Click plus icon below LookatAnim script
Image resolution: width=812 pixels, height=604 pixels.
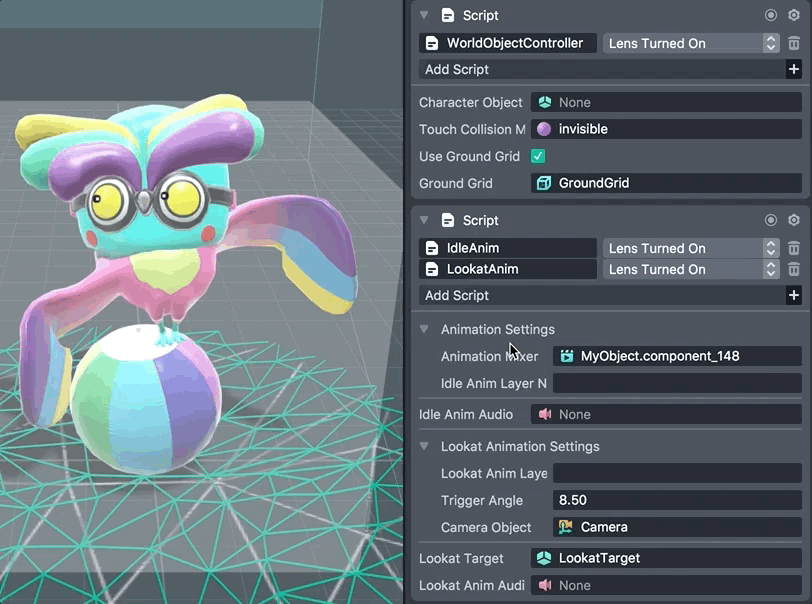[x=793, y=295]
